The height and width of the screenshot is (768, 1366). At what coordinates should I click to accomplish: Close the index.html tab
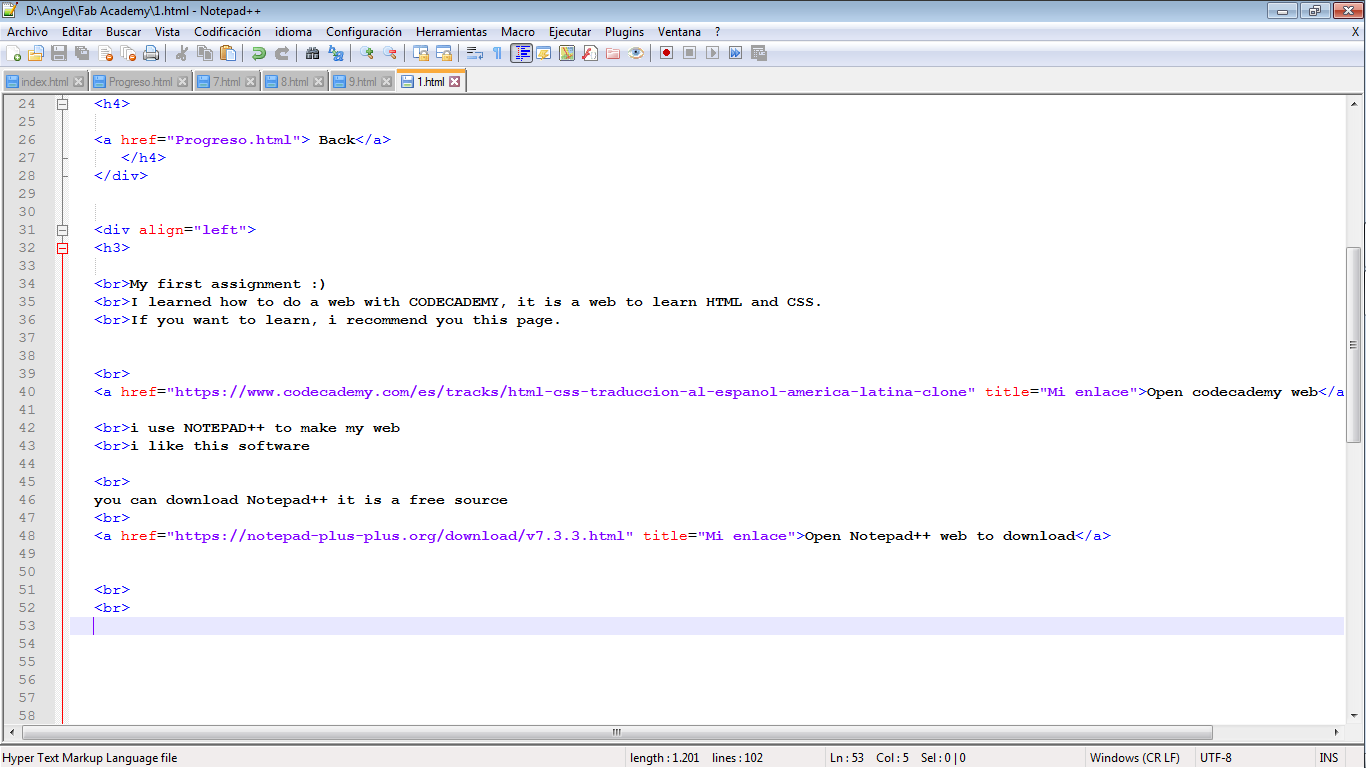click(78, 82)
